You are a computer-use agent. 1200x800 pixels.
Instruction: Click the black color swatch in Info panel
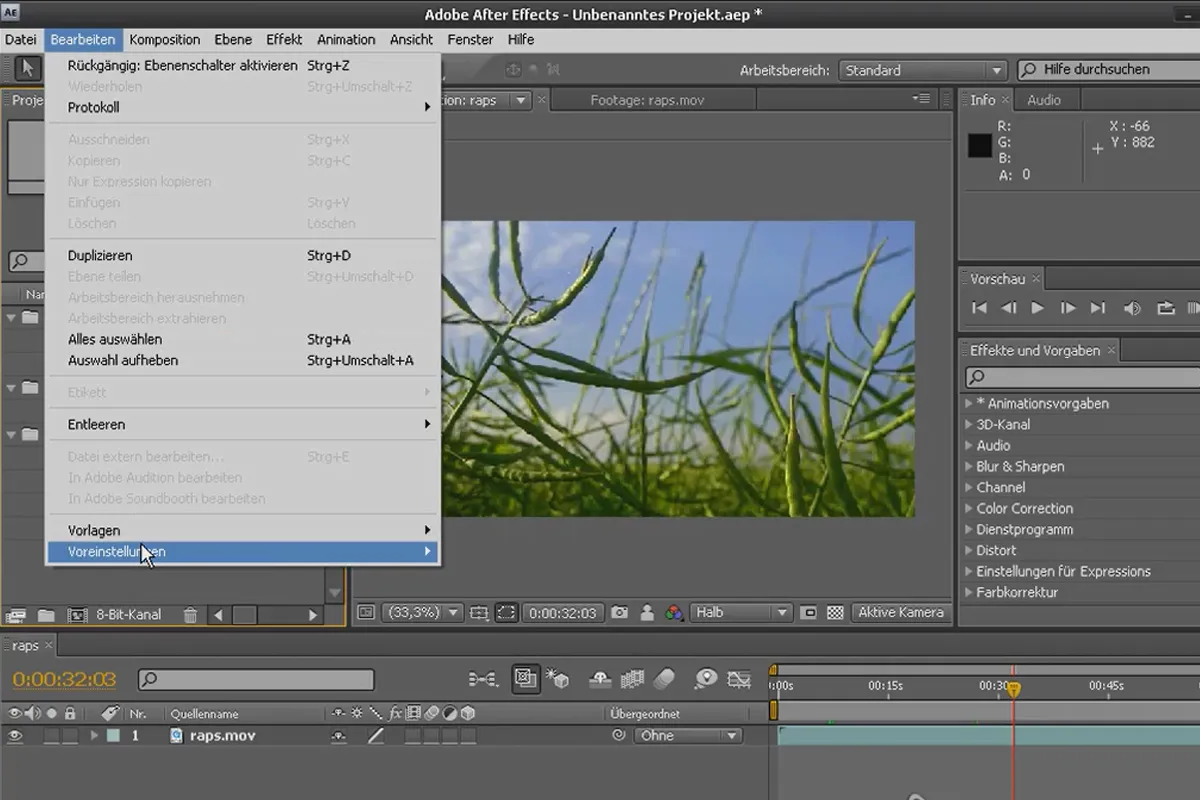[980, 146]
